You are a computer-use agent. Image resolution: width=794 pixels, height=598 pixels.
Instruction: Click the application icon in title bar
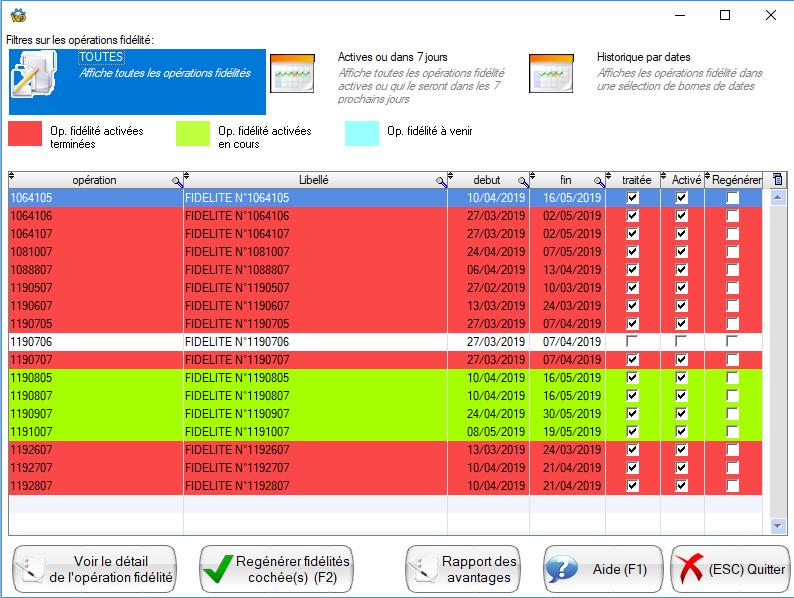click(17, 15)
